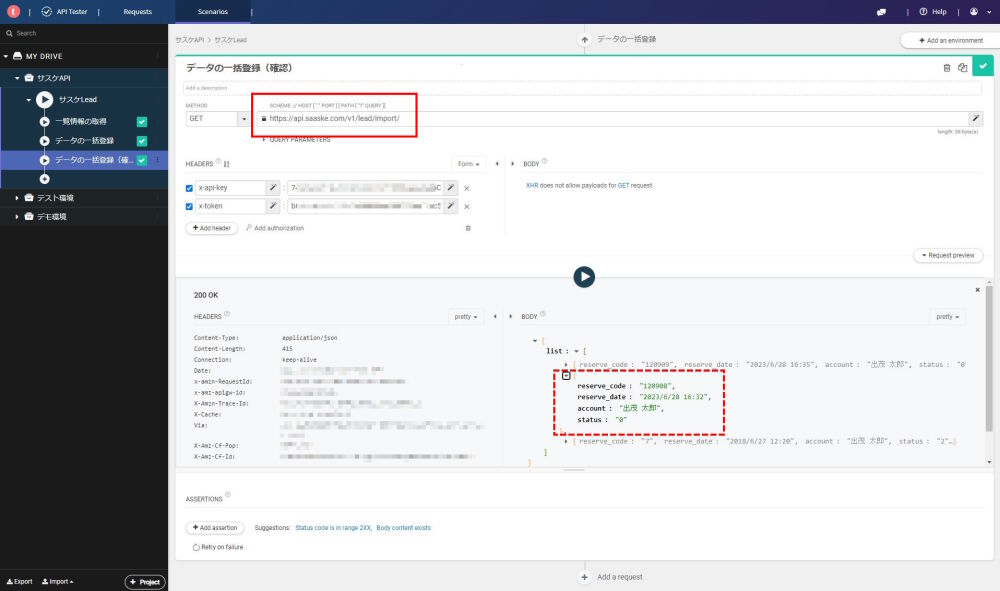Click the large play button to send request

click(x=584, y=277)
